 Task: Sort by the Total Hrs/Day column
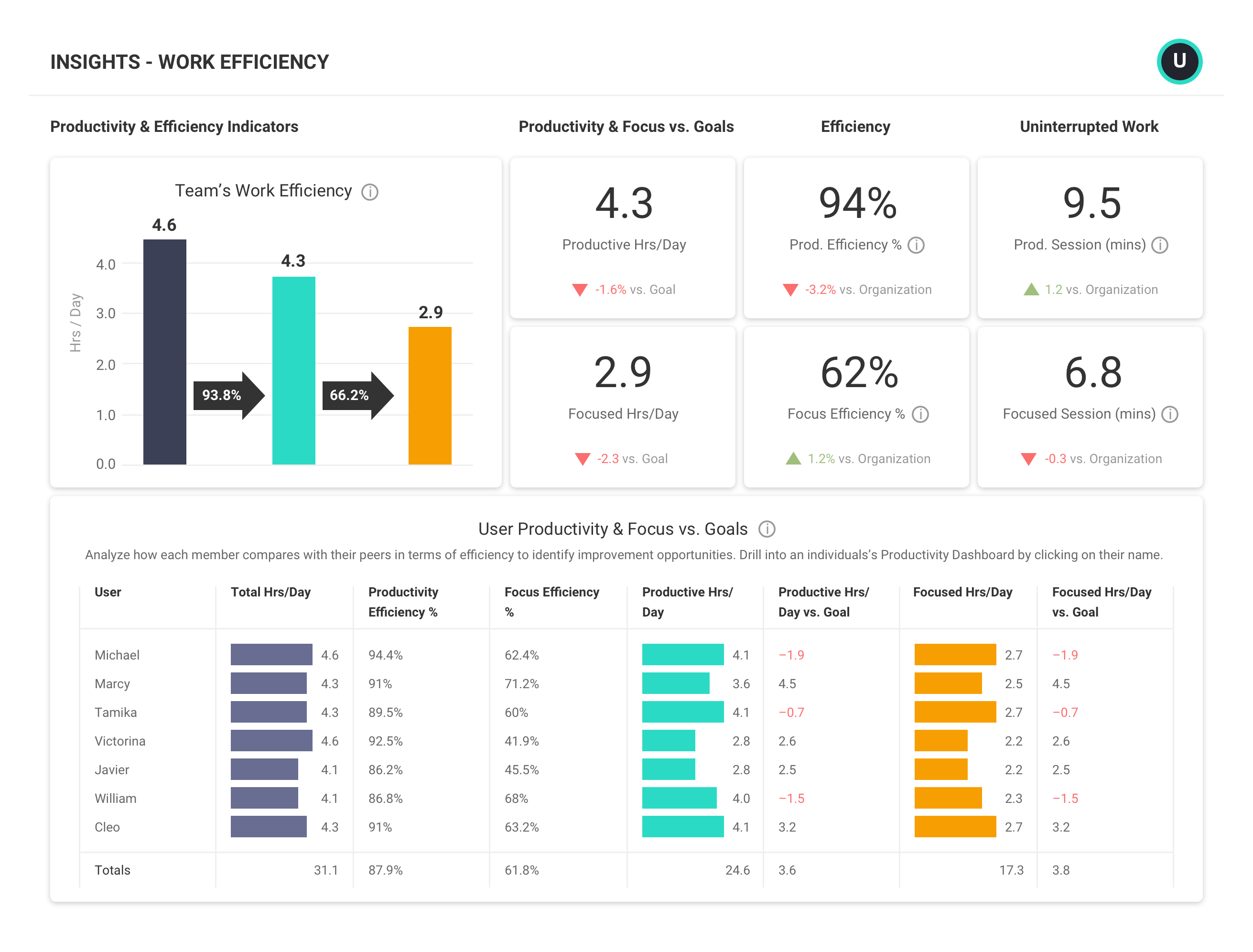point(270,592)
